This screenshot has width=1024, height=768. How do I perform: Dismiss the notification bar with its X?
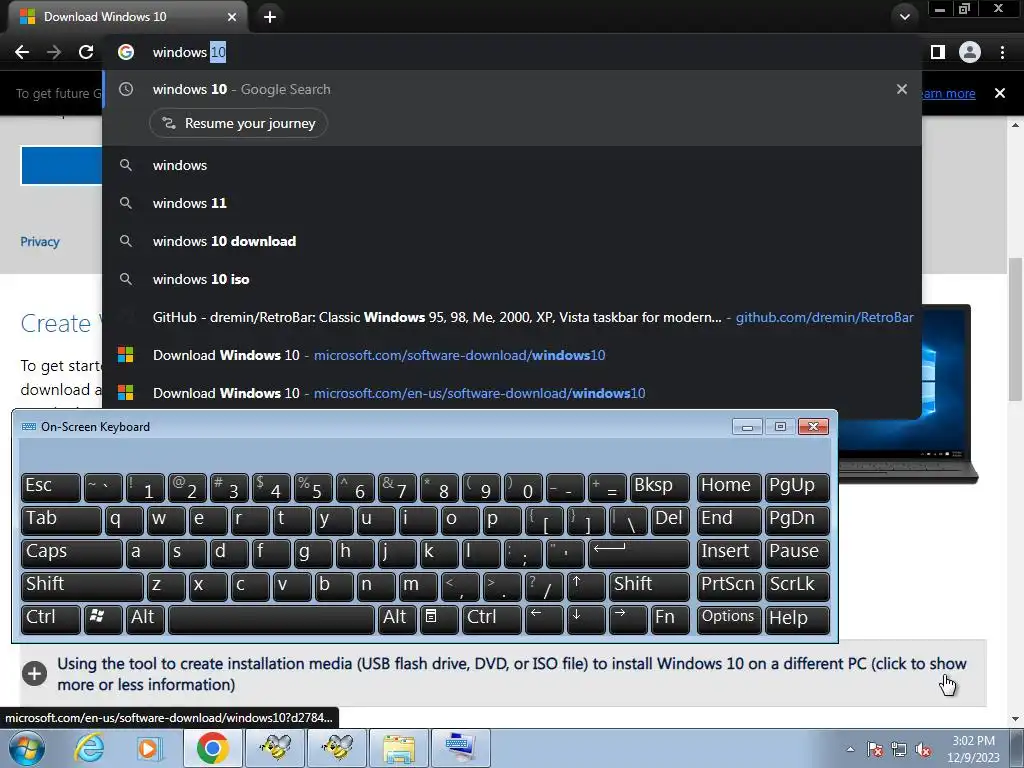point(1000,93)
